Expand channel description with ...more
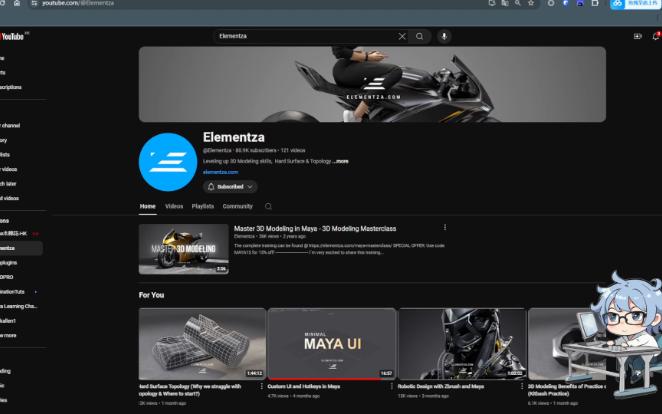The height and width of the screenshot is (414, 662). (x=340, y=161)
